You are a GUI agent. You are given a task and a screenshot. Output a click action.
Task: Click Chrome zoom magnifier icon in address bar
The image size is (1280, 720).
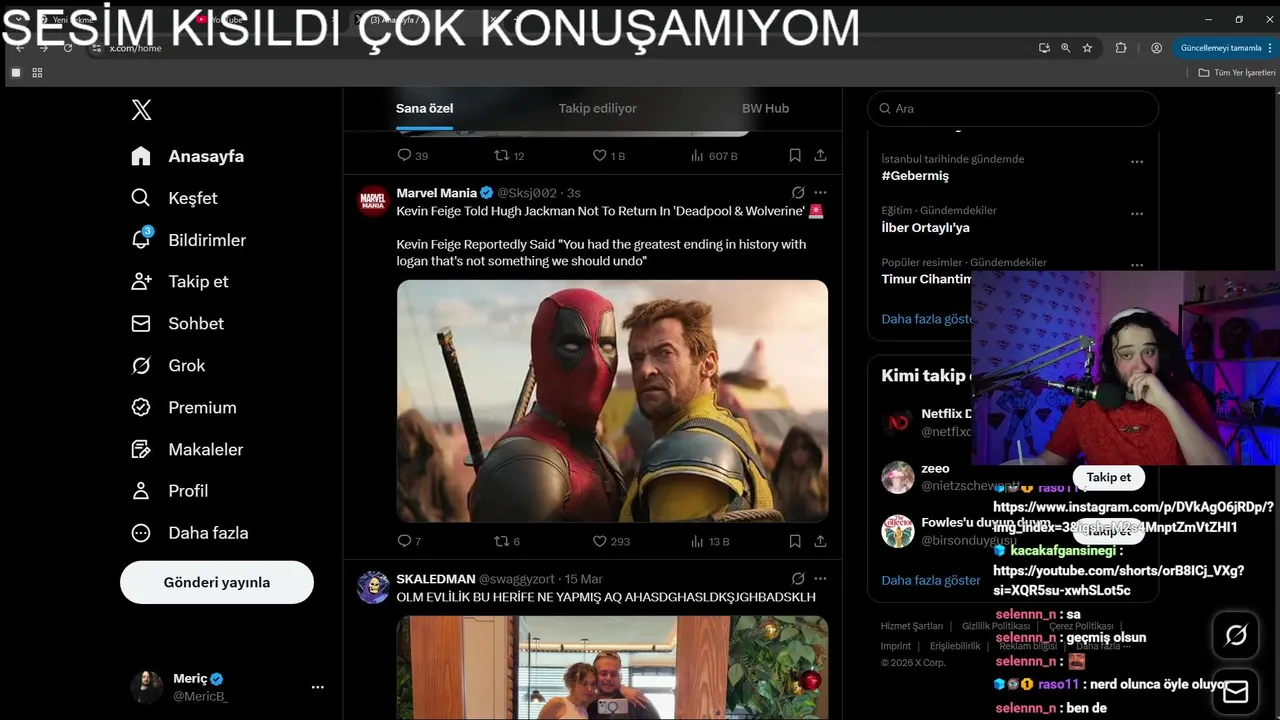[x=1066, y=48]
